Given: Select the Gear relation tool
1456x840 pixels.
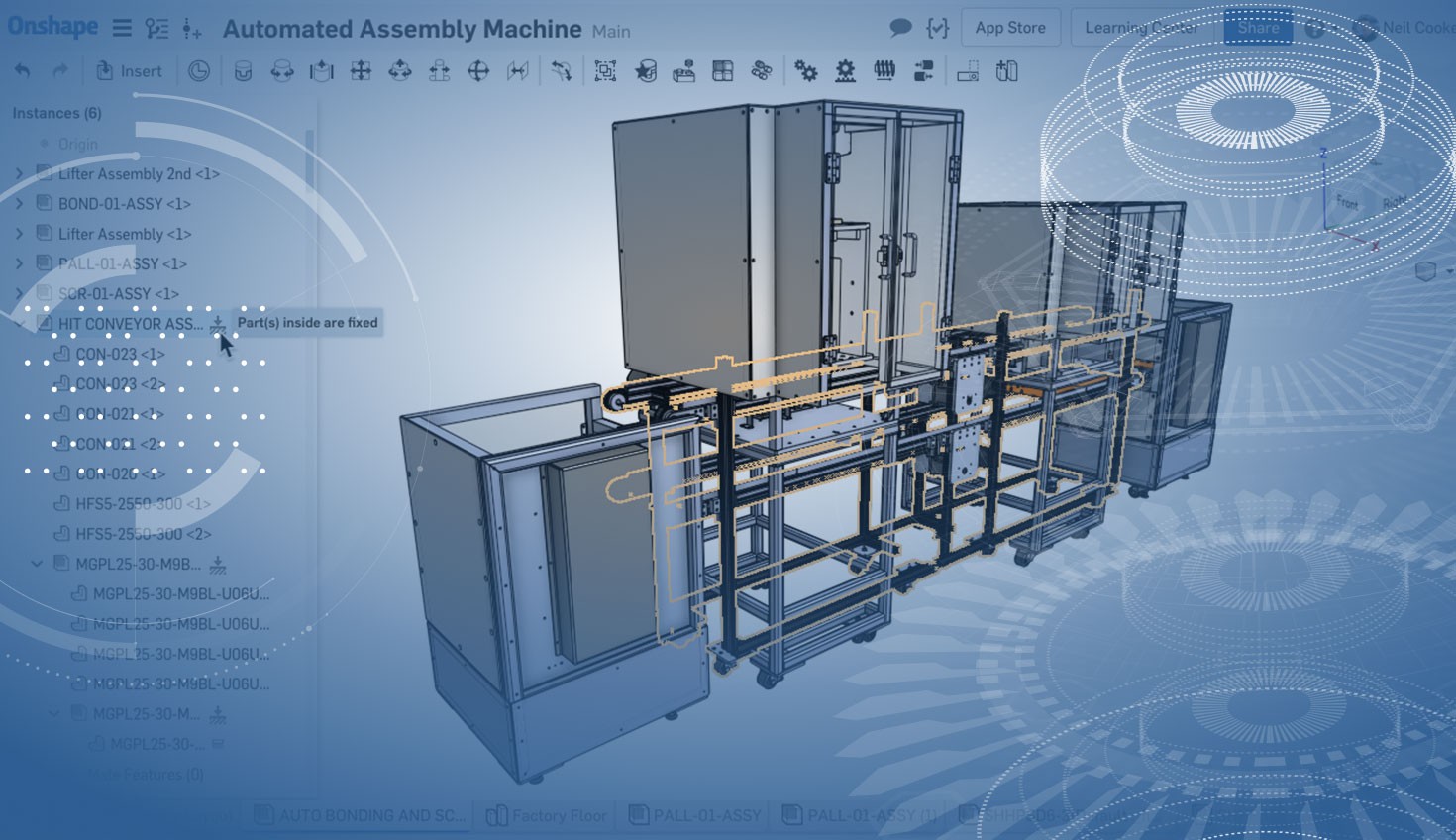Looking at the screenshot, I should pos(806,71).
